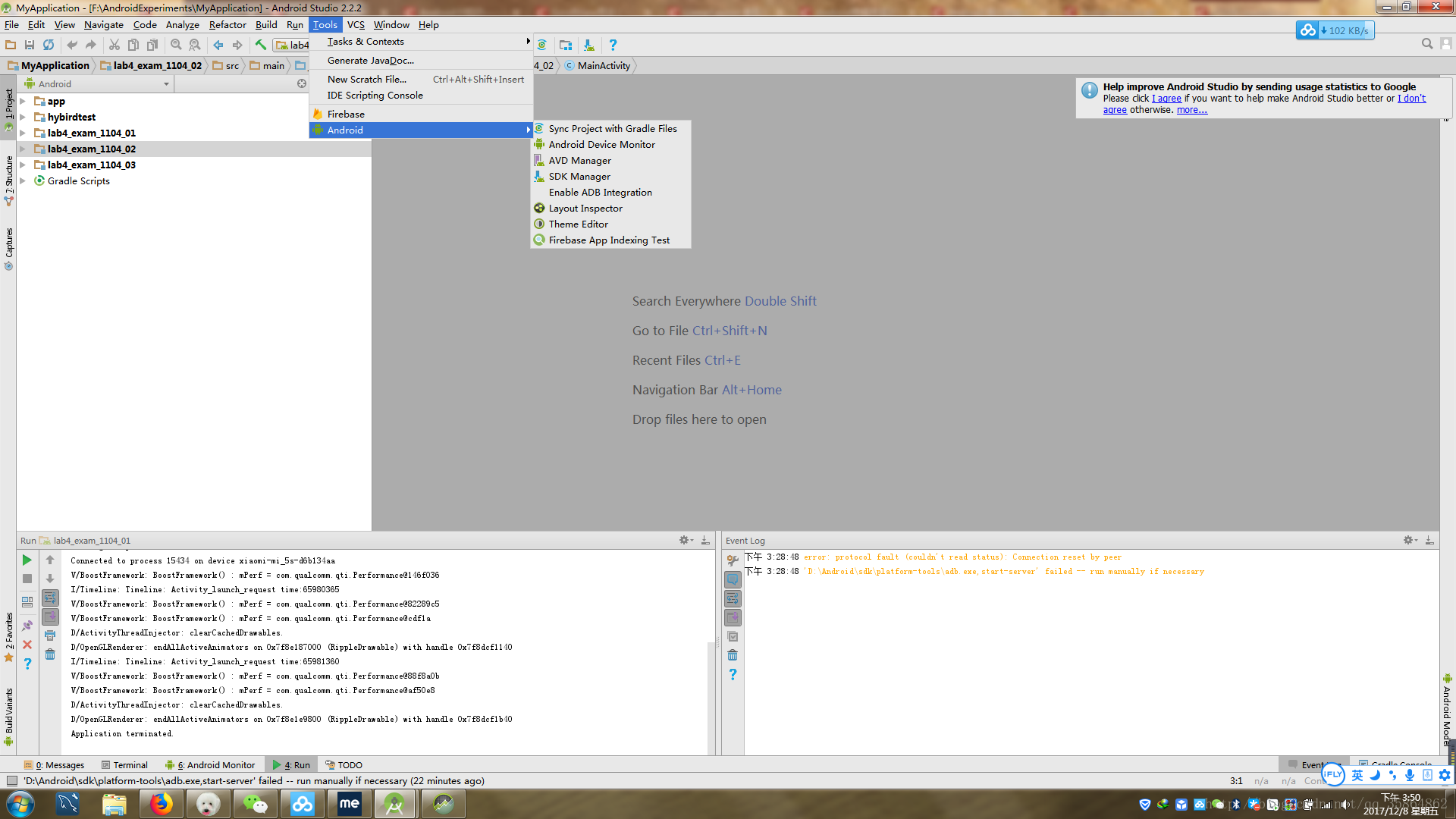
Task: Click the Find magnifier icon
Action: (x=176, y=45)
